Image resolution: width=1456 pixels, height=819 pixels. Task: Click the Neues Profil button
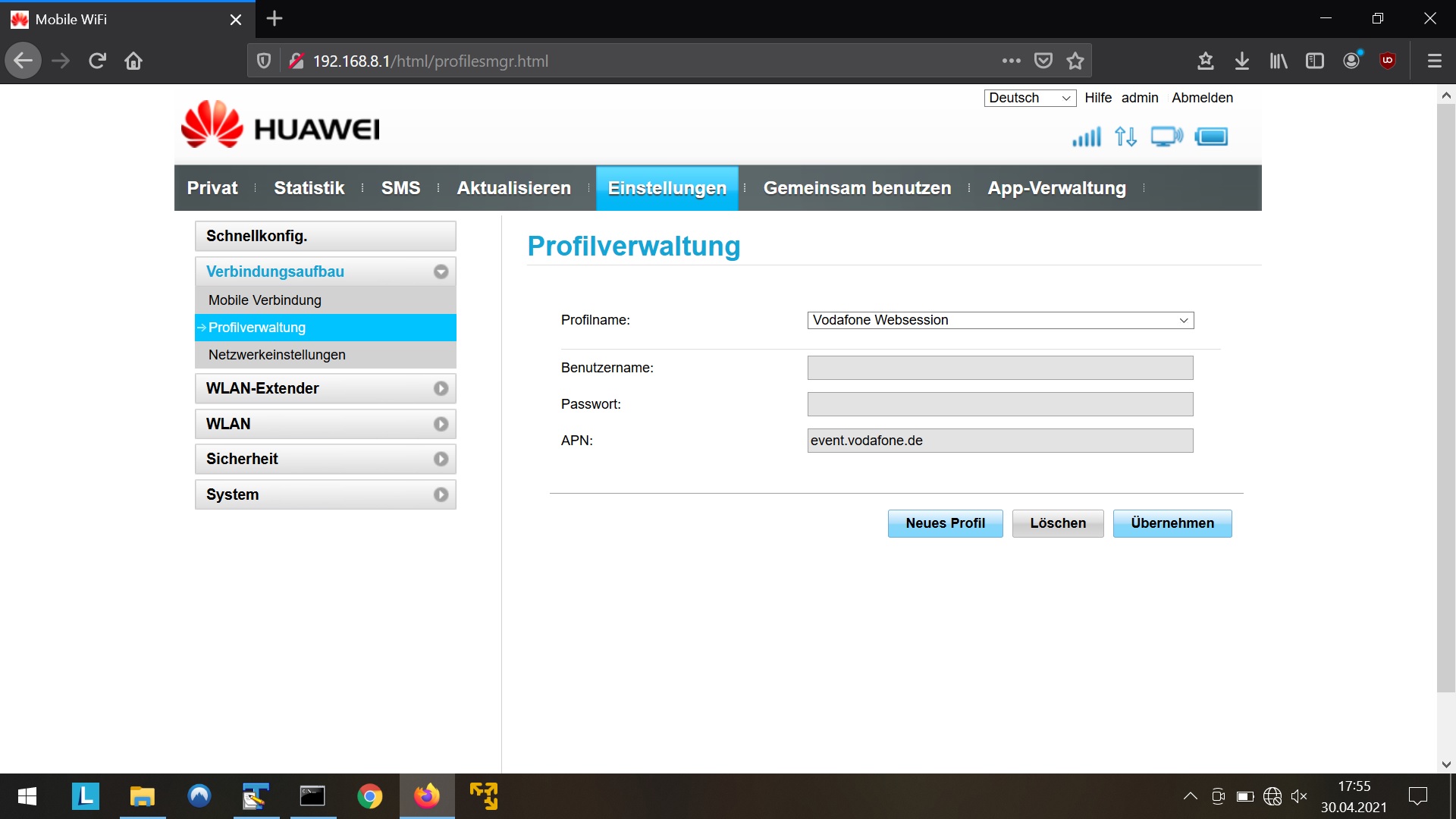[x=945, y=523]
